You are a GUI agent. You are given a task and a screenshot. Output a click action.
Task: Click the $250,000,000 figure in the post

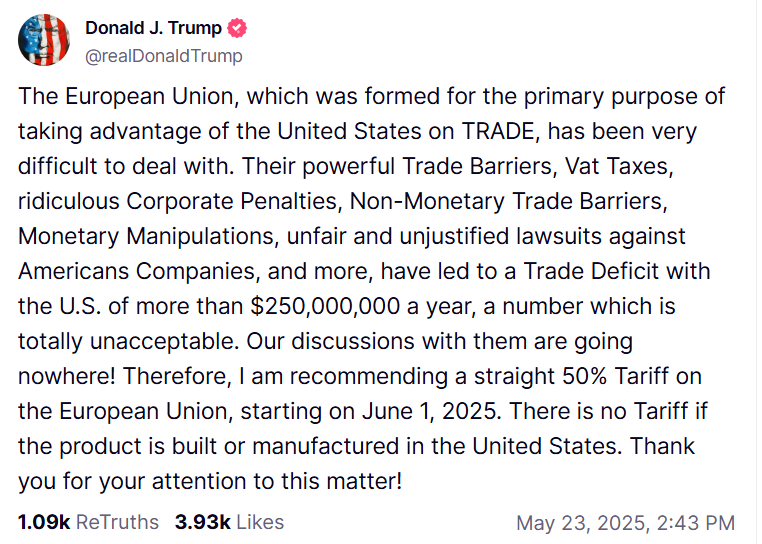coord(325,306)
